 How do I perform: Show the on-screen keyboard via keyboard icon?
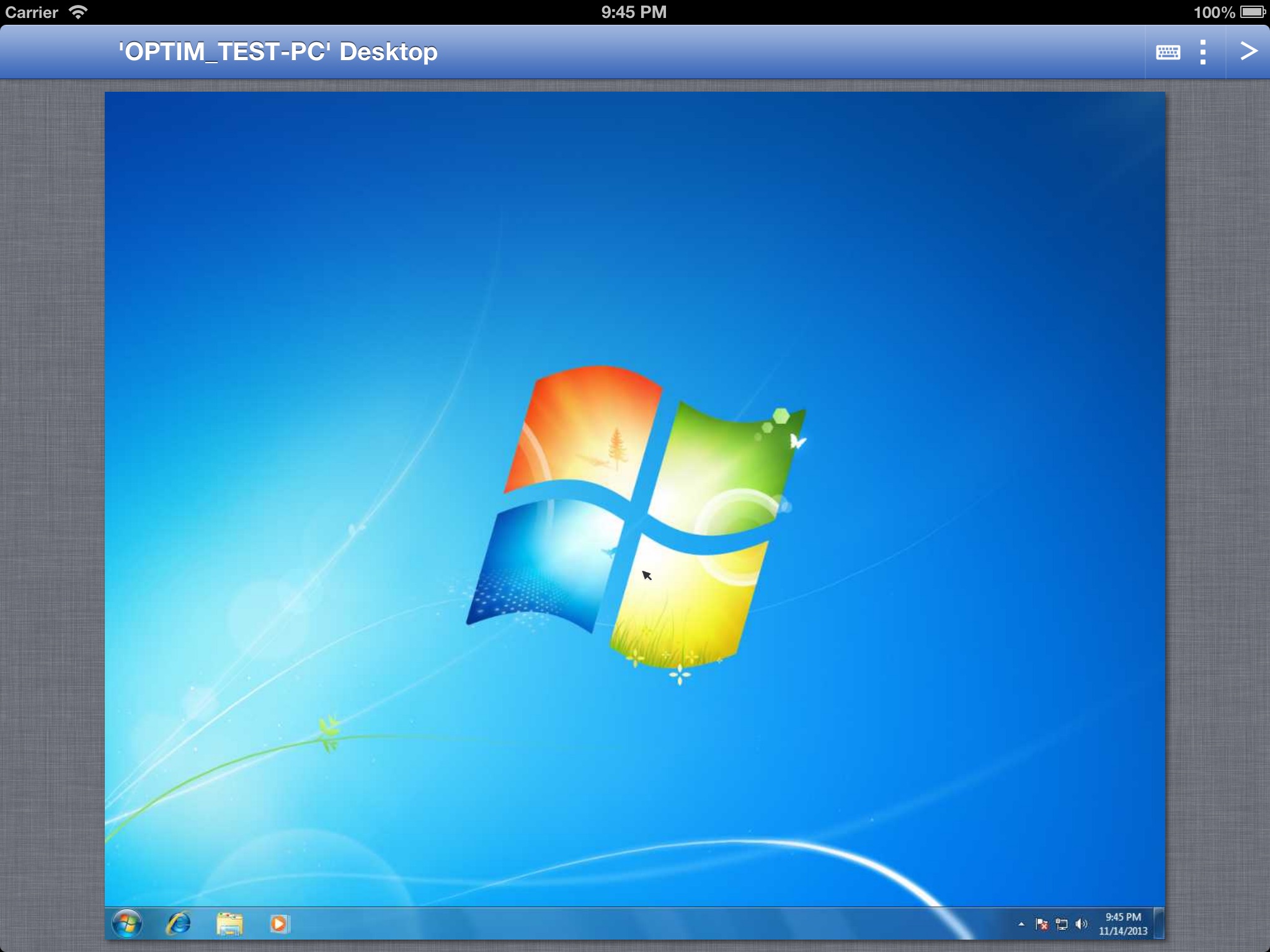coord(1168,52)
